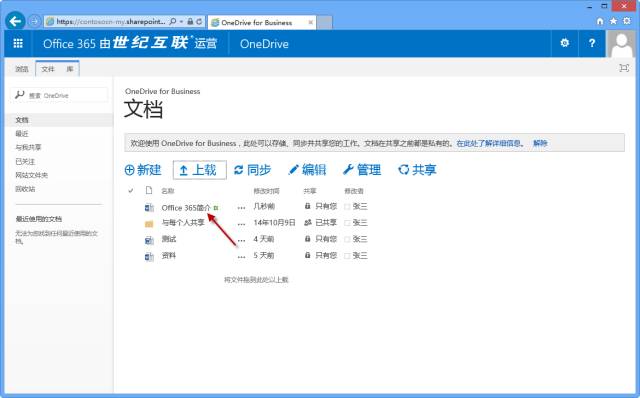Click the lock sharing icon in the 资料 row
Screen dimensions: 640x398
coord(307,255)
